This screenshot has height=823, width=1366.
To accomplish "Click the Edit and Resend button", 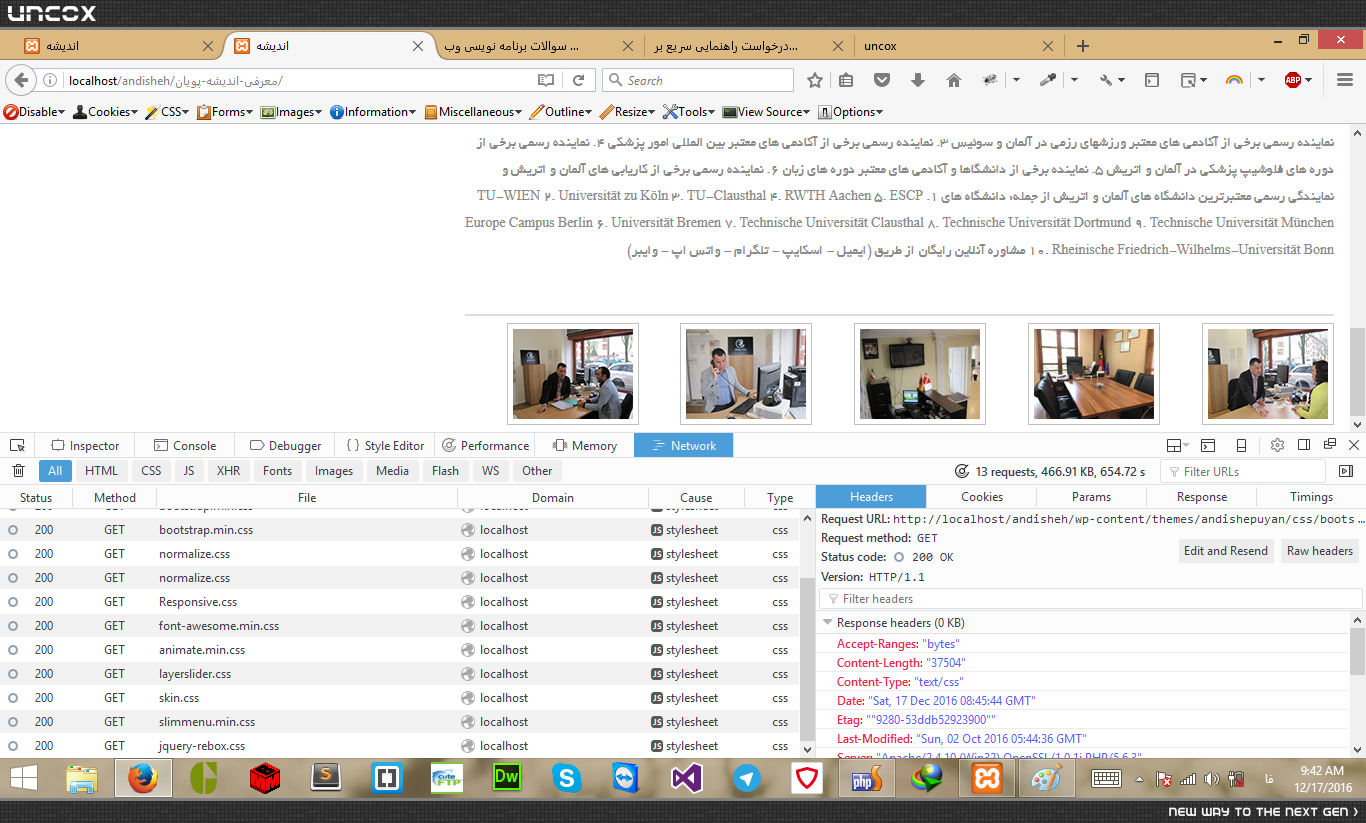I will (x=1225, y=551).
